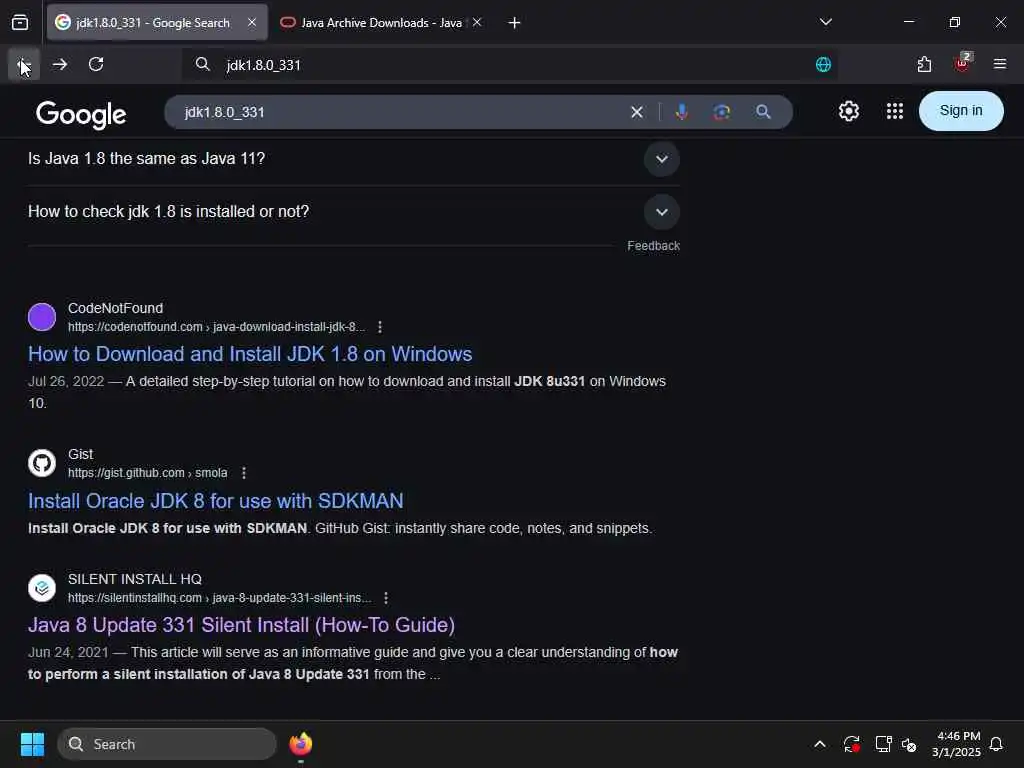Click the address bar with jdk1.8.0_331

[x=509, y=64]
